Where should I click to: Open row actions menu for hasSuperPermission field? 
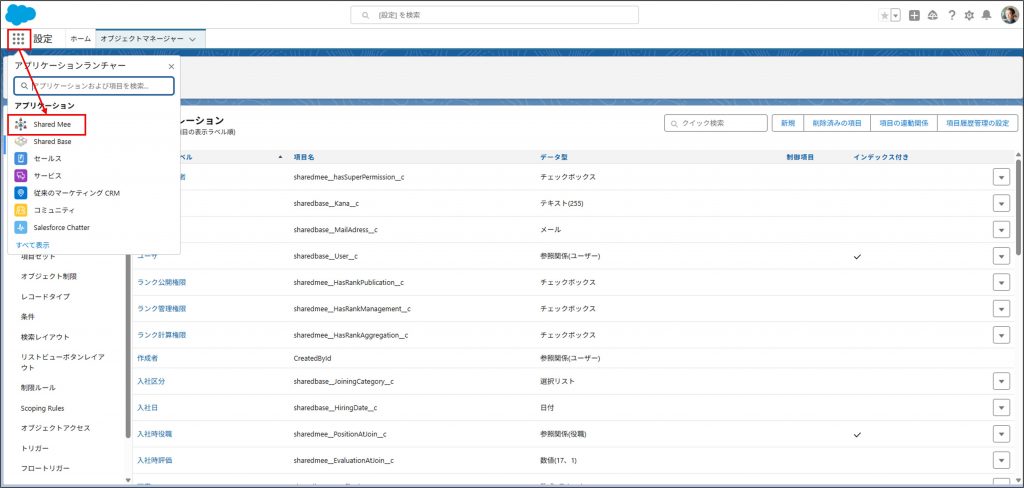click(1000, 176)
